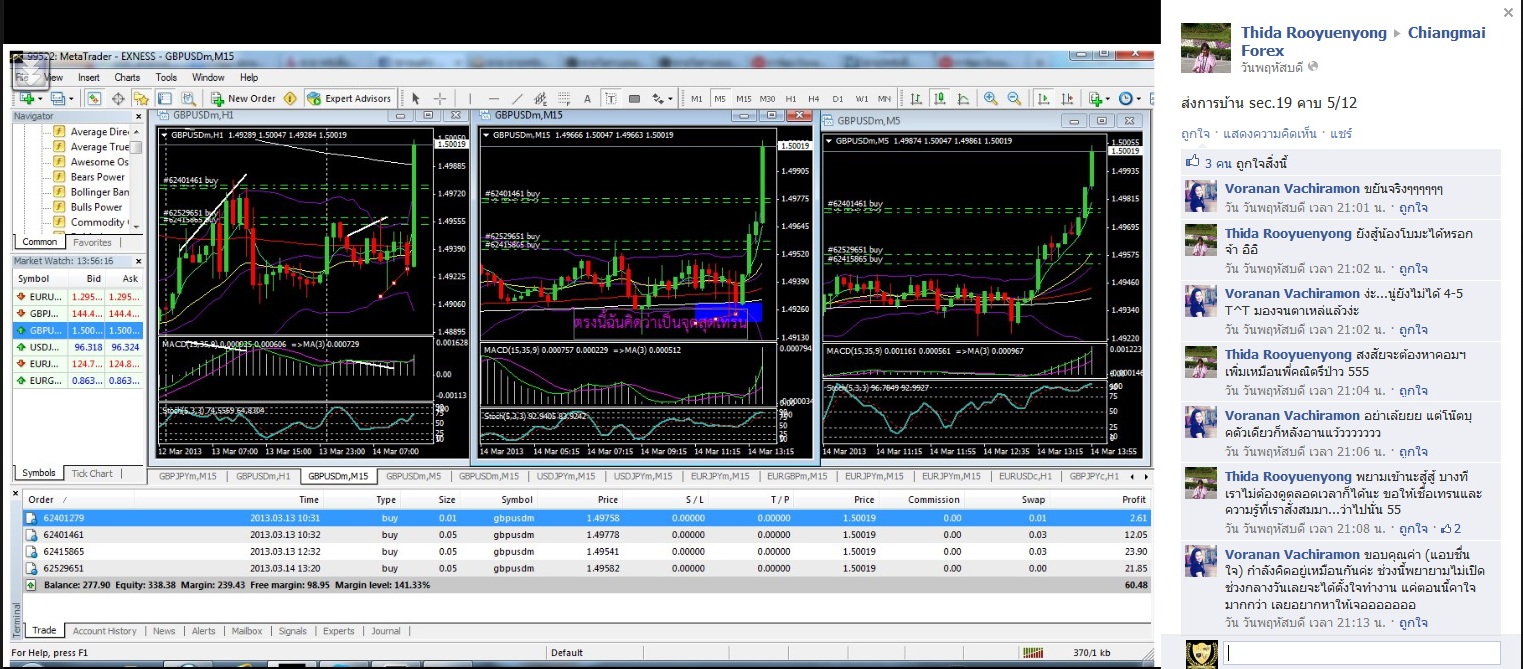Select the text 'A' drawing tool
The image size is (1523, 669).
(x=587, y=98)
